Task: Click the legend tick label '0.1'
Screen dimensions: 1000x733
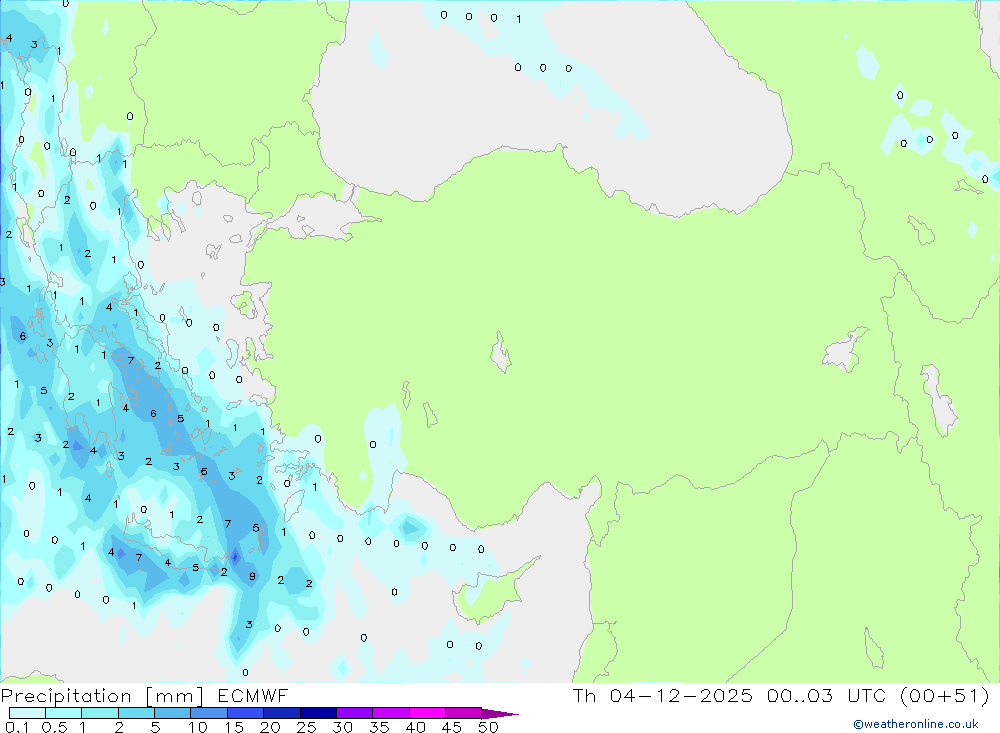Action: 17,727
